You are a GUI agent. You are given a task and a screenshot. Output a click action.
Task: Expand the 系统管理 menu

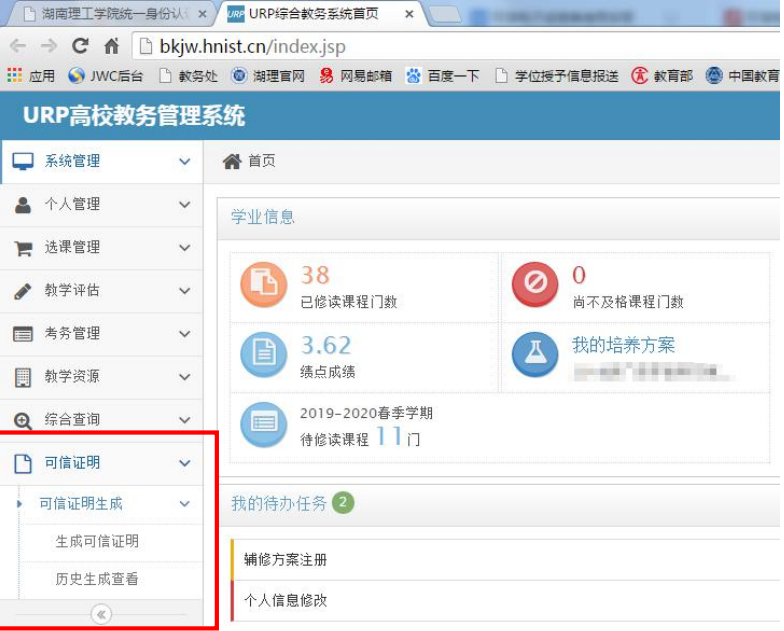pyautogui.click(x=100, y=161)
